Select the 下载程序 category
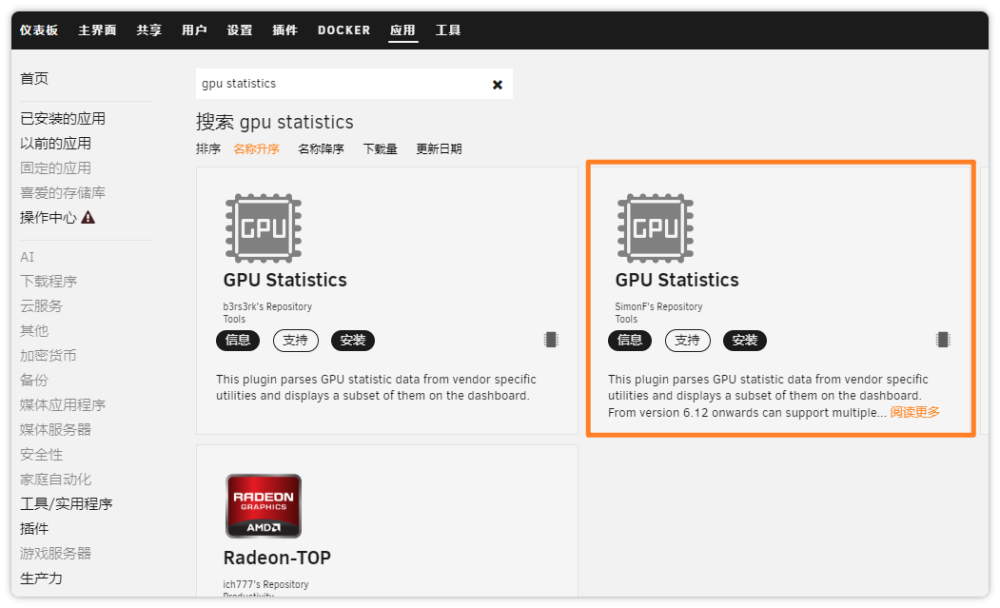The width and height of the screenshot is (1000, 608). point(48,281)
